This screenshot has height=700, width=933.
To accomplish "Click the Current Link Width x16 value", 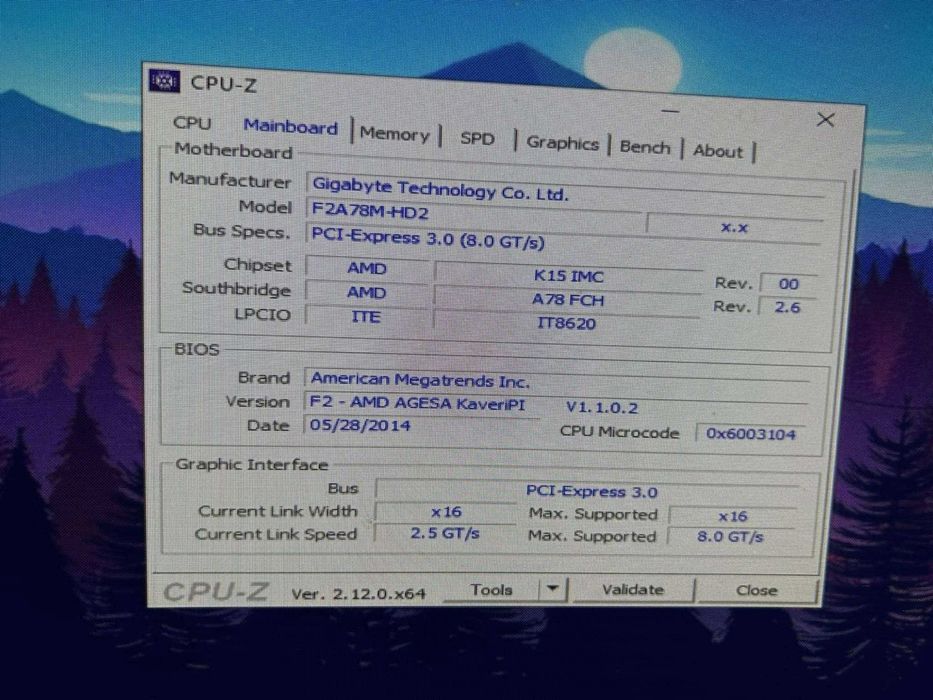I will 446,512.
